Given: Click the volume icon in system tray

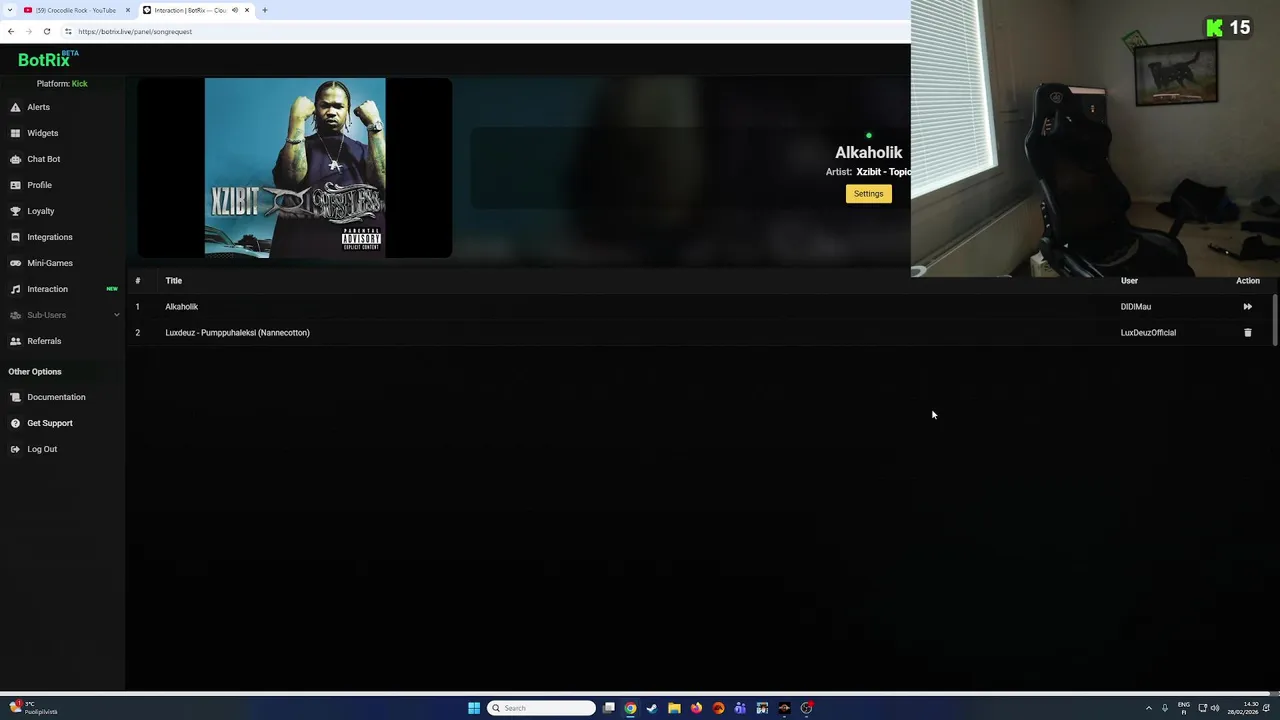Looking at the screenshot, I should click(1215, 708).
